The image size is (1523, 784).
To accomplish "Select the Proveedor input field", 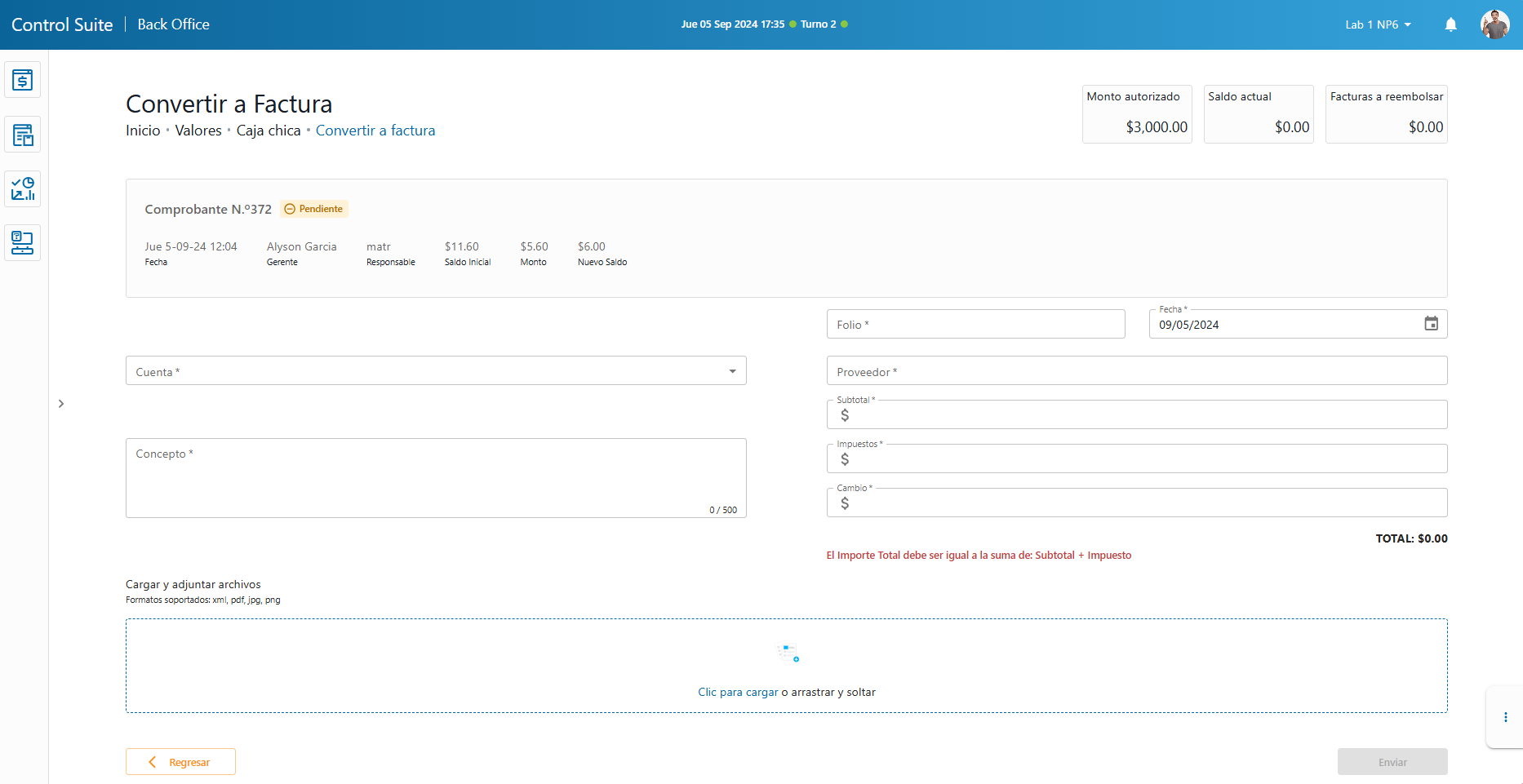I will tap(1136, 371).
